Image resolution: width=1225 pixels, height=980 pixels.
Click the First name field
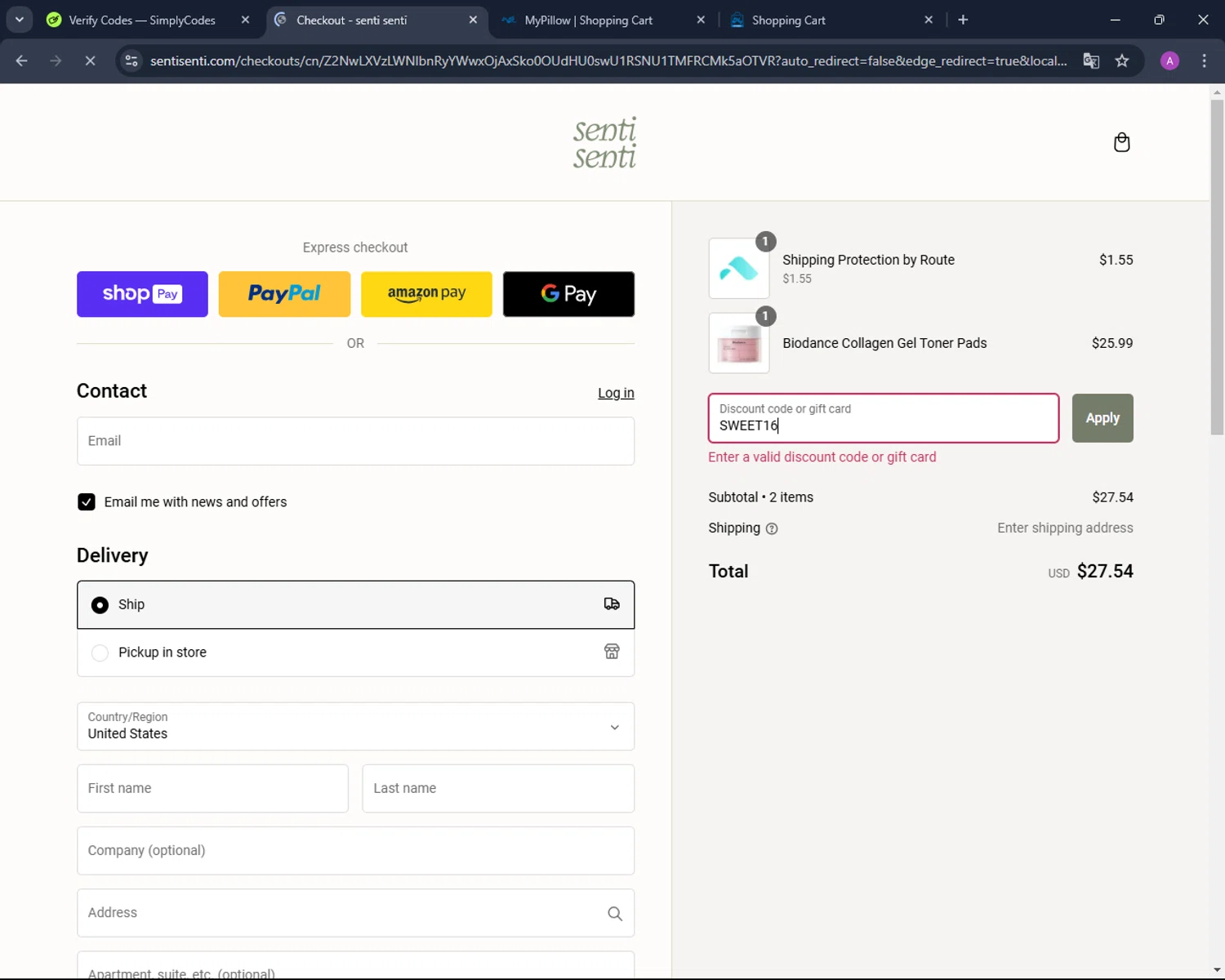212,788
